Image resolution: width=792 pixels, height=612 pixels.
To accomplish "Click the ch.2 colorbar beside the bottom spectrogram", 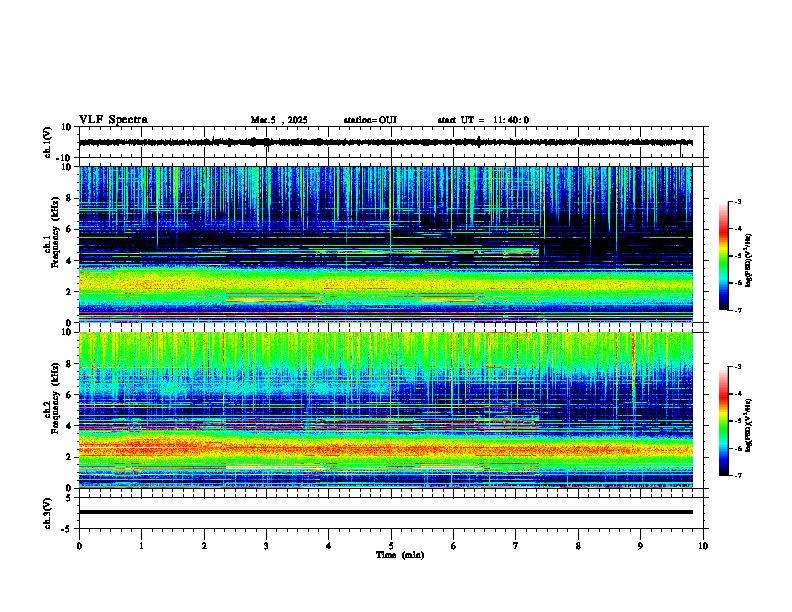I will 724,421.
